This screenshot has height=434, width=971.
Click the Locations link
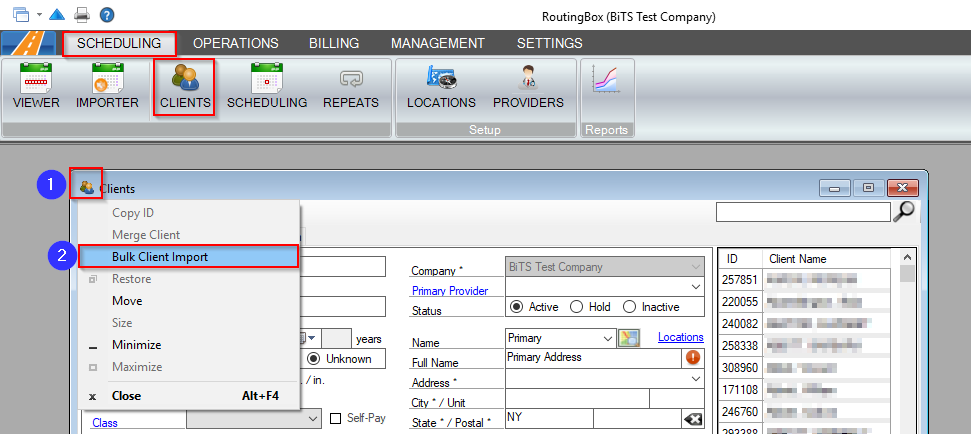680,337
